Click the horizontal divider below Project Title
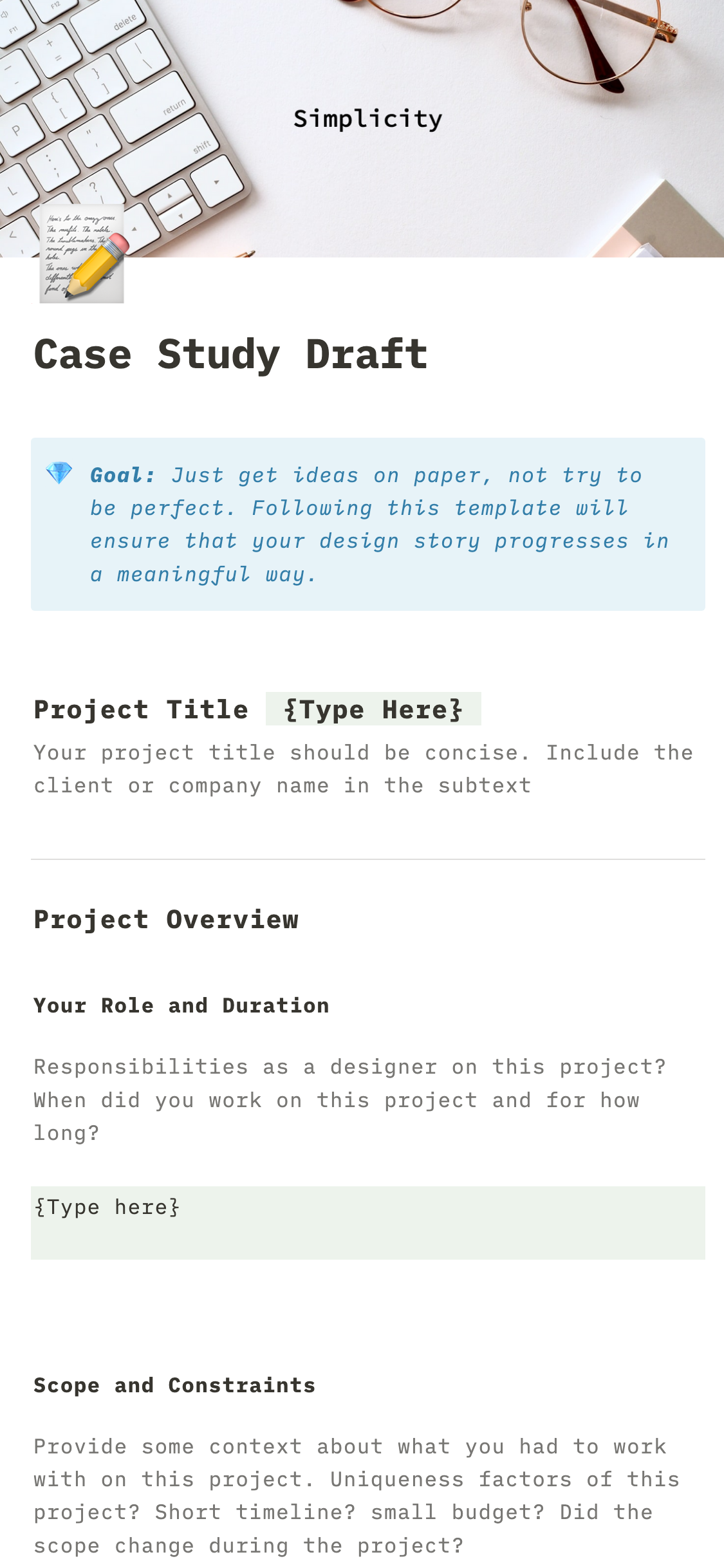This screenshot has width=724, height=1568. click(x=367, y=859)
